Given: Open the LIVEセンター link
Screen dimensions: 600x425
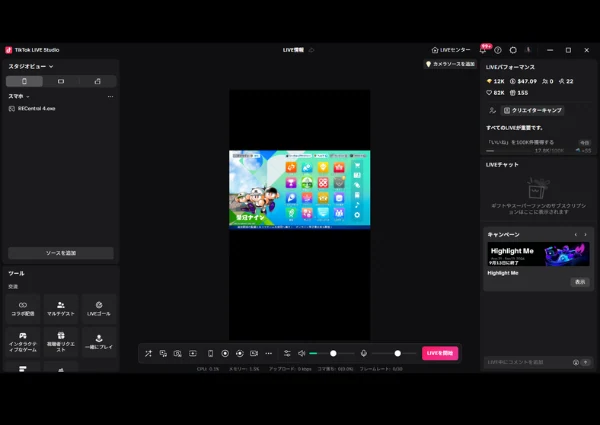Looking at the screenshot, I should 451,50.
